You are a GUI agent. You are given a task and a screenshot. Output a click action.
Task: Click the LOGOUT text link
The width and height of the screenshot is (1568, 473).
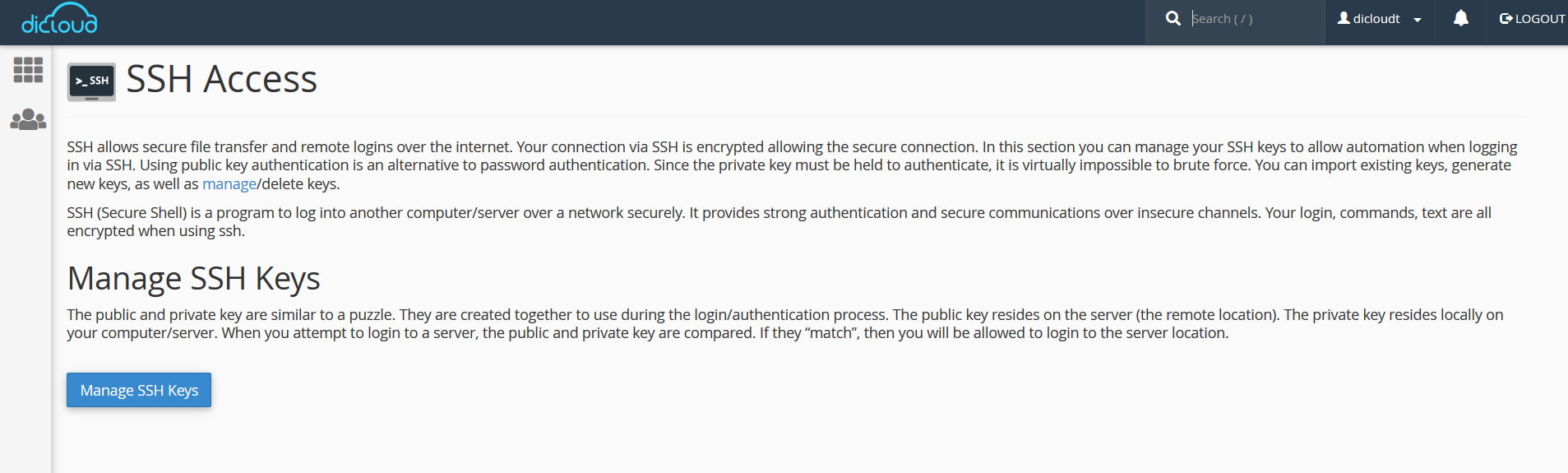click(x=1540, y=19)
